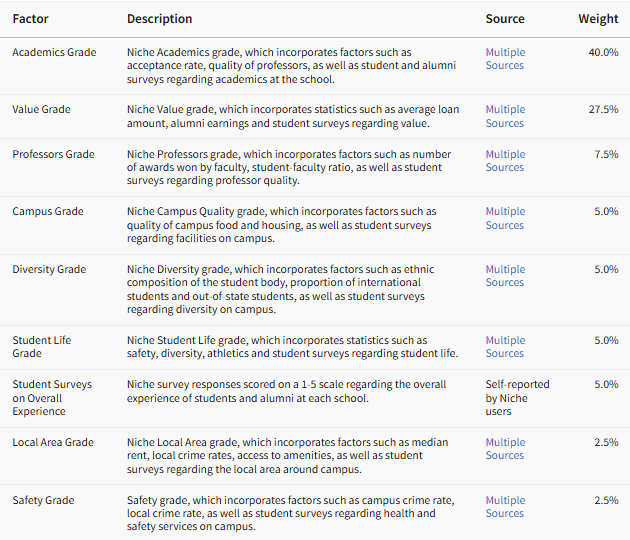Open Multiple Sources link for Professors Grade
Image resolution: width=630 pixels, height=540 pixels.
coord(505,161)
